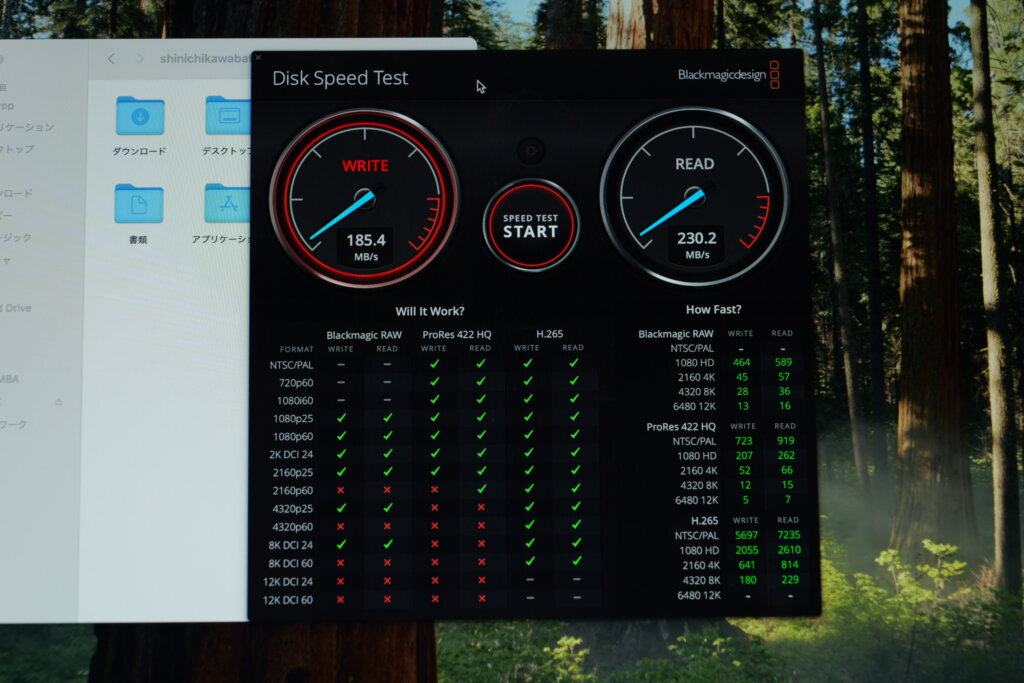Open the ダウンロード folder in Finder
This screenshot has height=683, width=1024.
coord(139,127)
